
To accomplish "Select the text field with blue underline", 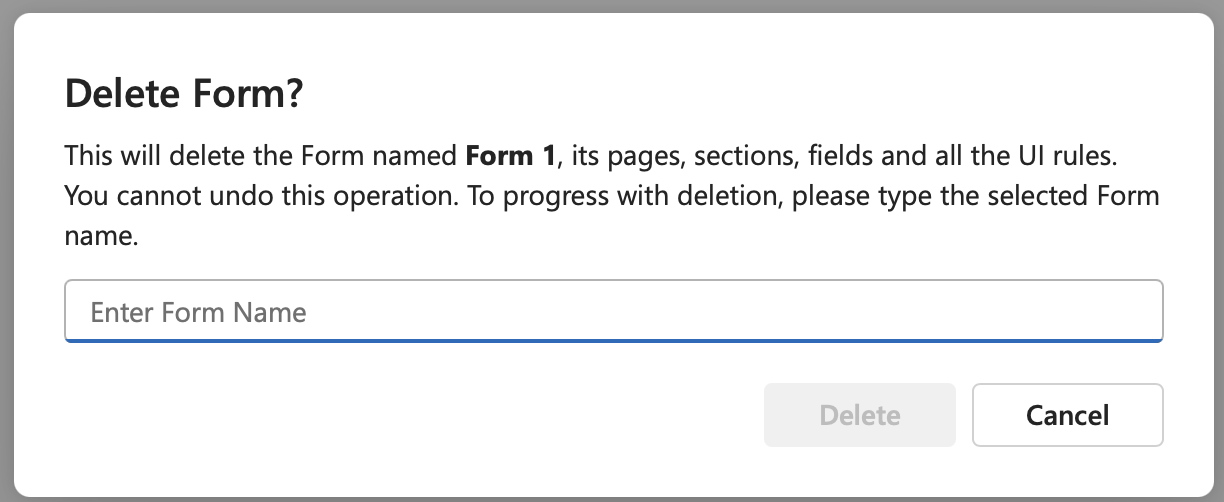I will coord(613,311).
